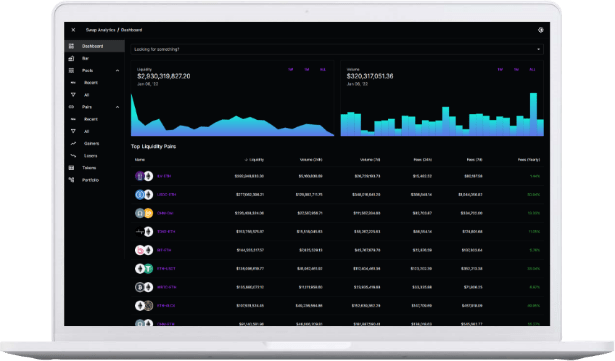This screenshot has width=615, height=361.
Task: Set Liquidity chart range to 1M
Action: point(307,69)
